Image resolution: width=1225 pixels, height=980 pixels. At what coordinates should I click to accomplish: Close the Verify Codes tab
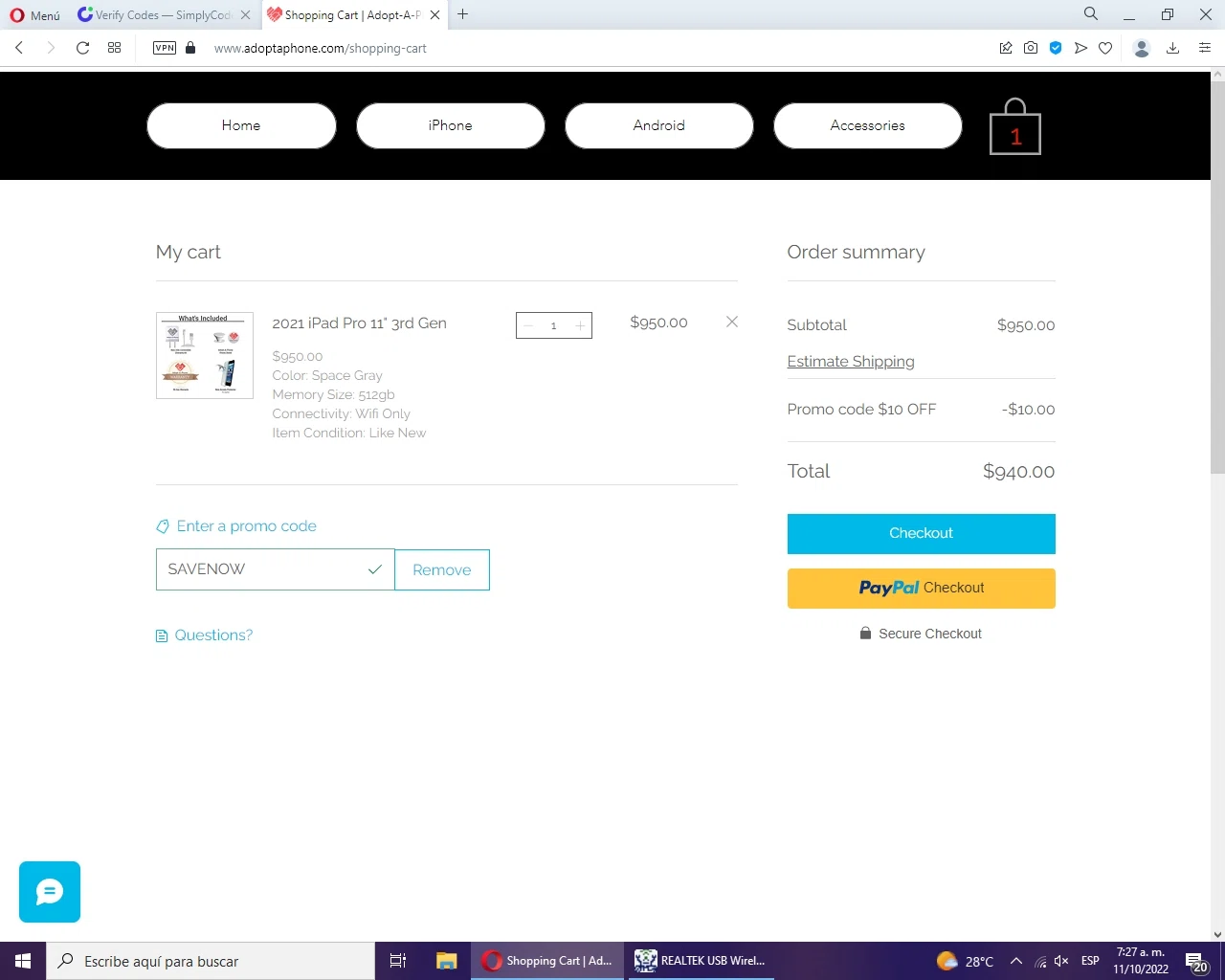click(246, 15)
